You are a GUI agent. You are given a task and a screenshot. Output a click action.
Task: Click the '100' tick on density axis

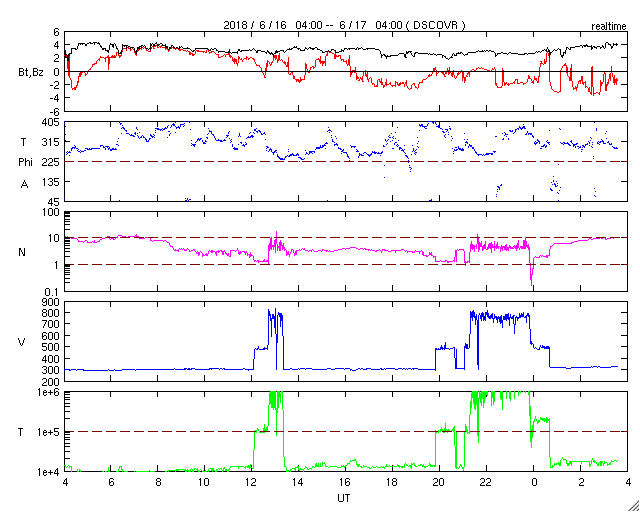tap(52, 213)
